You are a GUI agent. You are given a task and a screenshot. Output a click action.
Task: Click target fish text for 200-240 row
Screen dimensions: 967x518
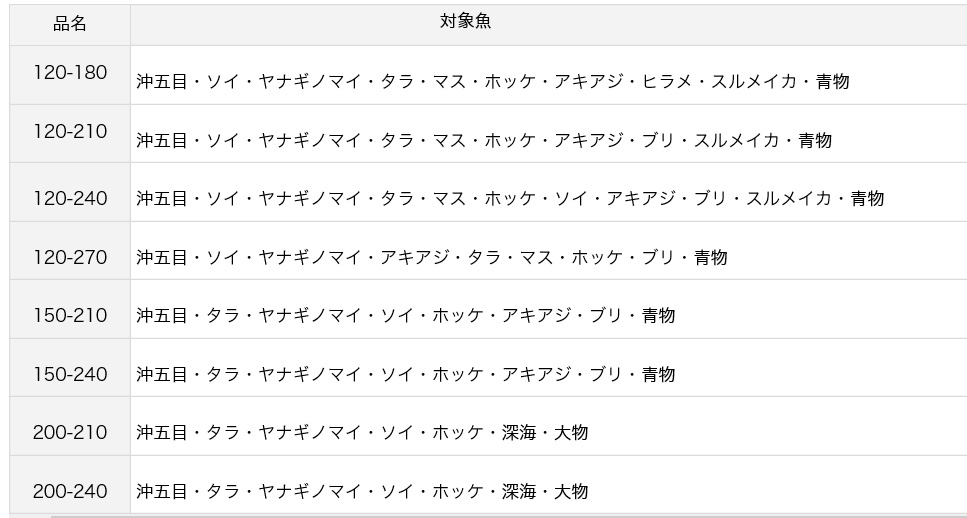point(362,491)
